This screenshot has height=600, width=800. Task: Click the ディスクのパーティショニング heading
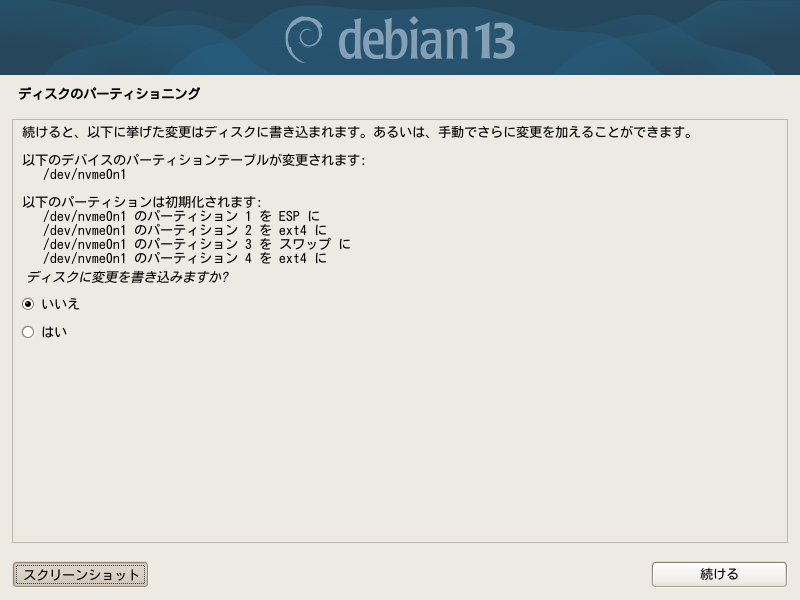coord(109,93)
